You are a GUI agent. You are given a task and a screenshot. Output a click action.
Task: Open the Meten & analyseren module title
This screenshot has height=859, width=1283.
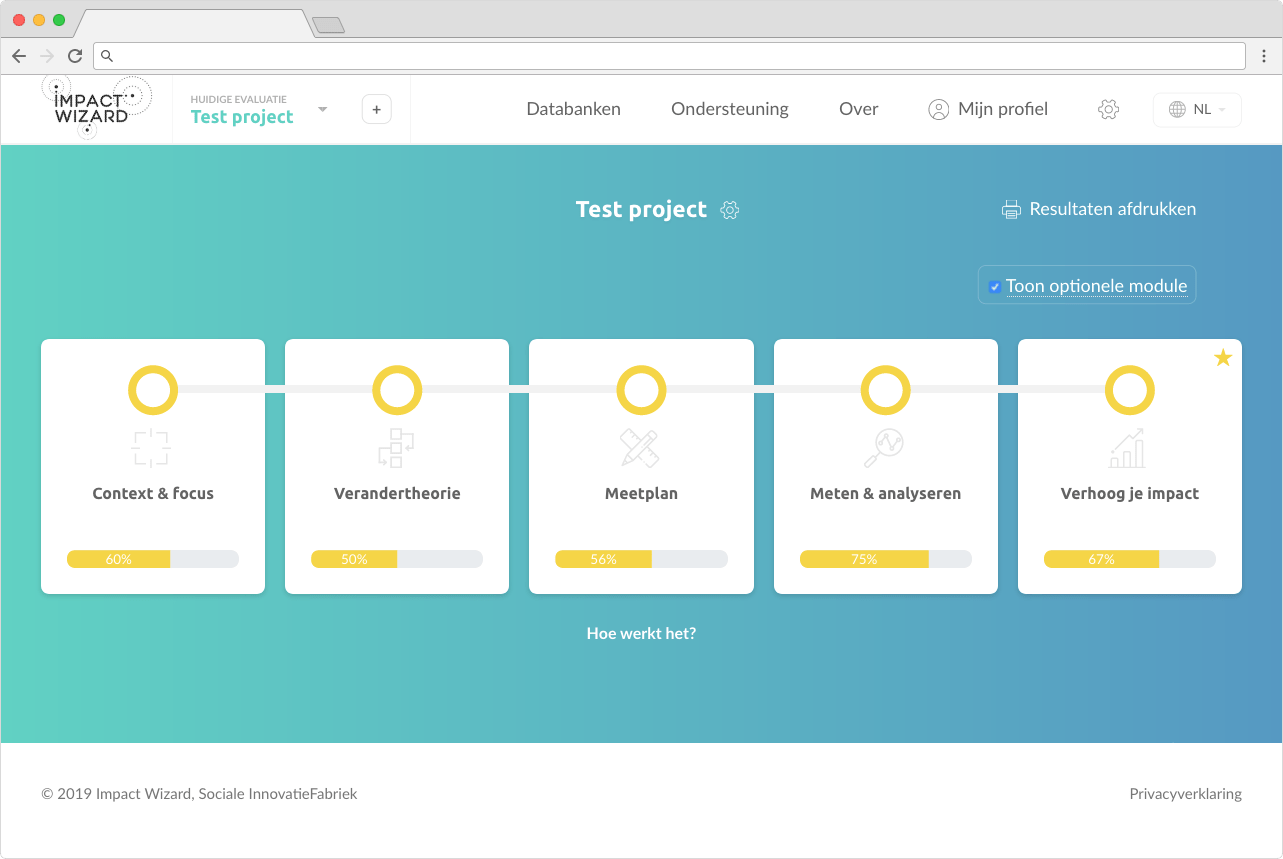pyautogui.click(x=885, y=493)
